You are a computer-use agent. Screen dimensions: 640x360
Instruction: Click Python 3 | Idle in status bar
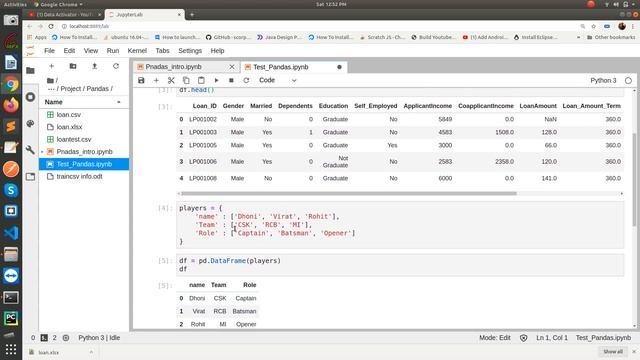(x=99, y=338)
